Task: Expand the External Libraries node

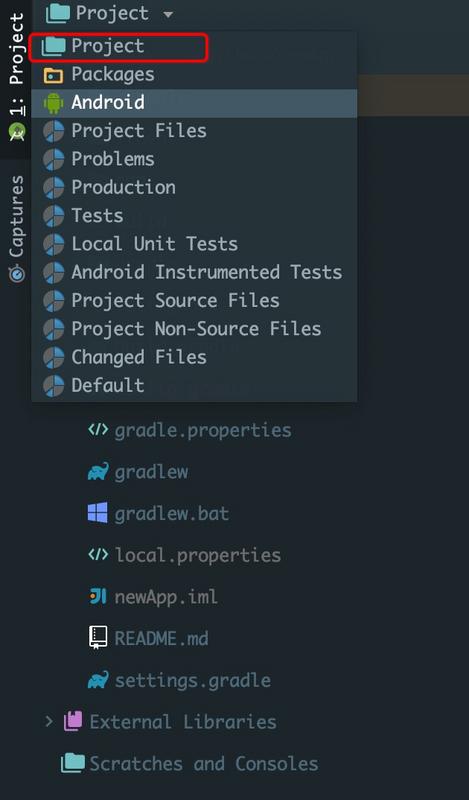Action: [x=49, y=721]
